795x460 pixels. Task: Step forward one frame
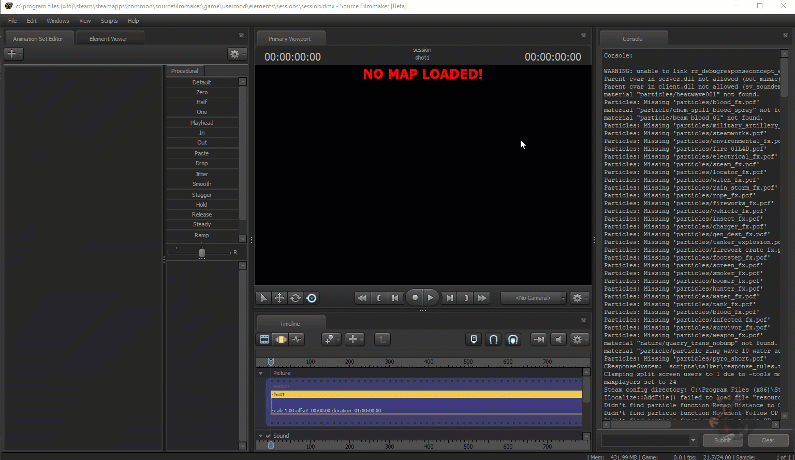[x=450, y=298]
